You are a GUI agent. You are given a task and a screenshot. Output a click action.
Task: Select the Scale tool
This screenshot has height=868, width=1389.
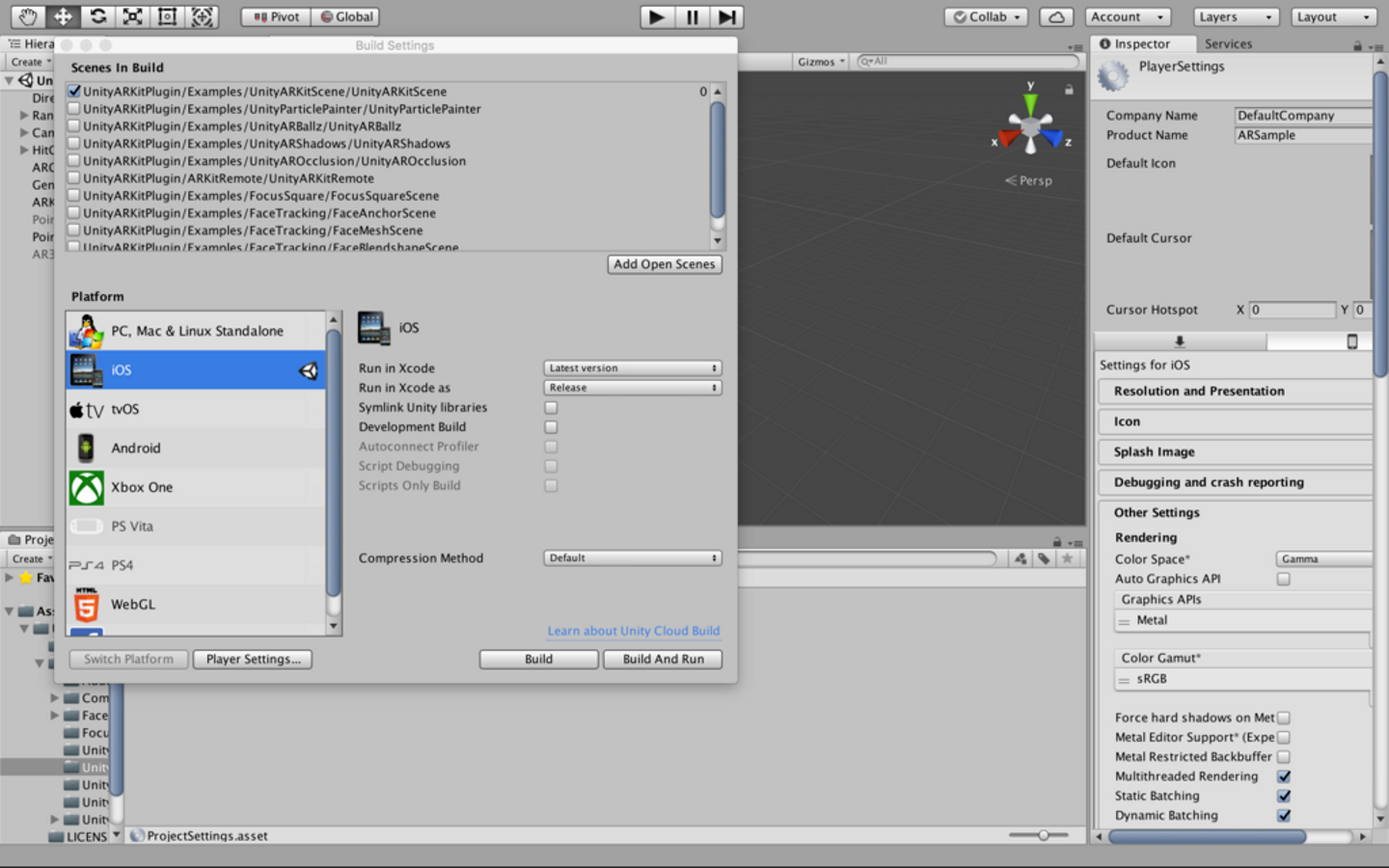pos(132,16)
